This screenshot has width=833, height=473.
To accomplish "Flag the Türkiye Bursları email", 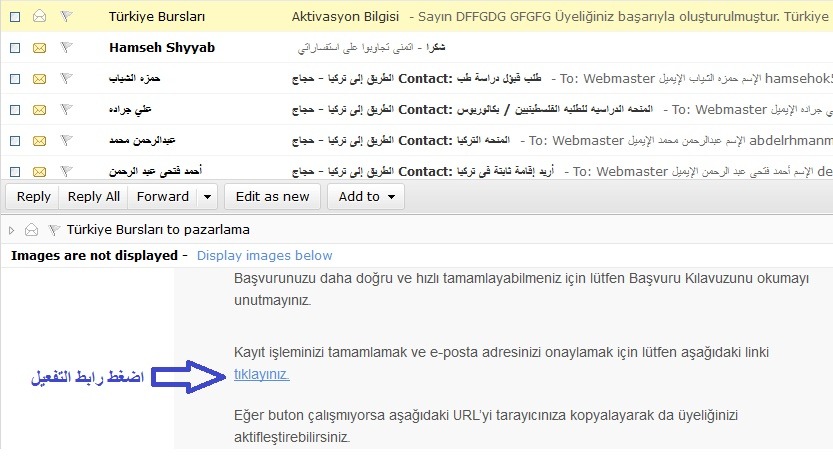I will click(x=66, y=16).
